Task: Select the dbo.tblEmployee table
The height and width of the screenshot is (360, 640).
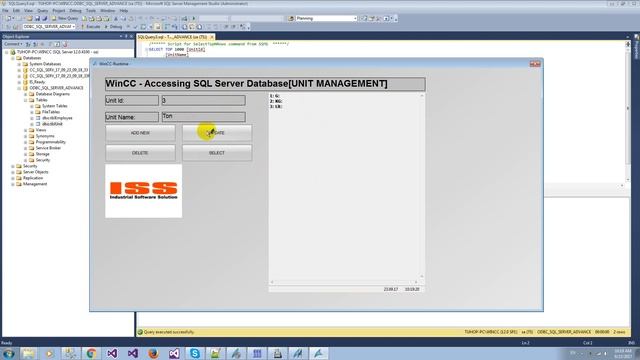Action: (x=57, y=118)
